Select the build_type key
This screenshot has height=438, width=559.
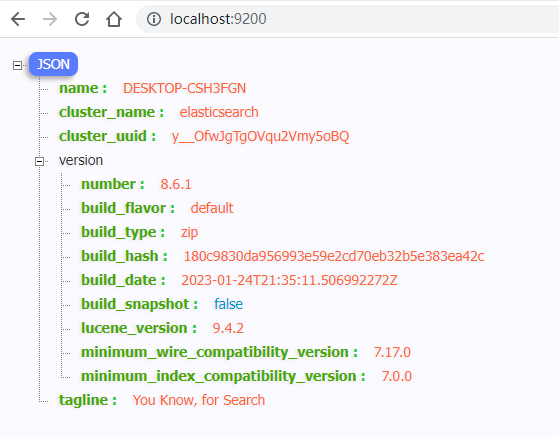pos(123,232)
